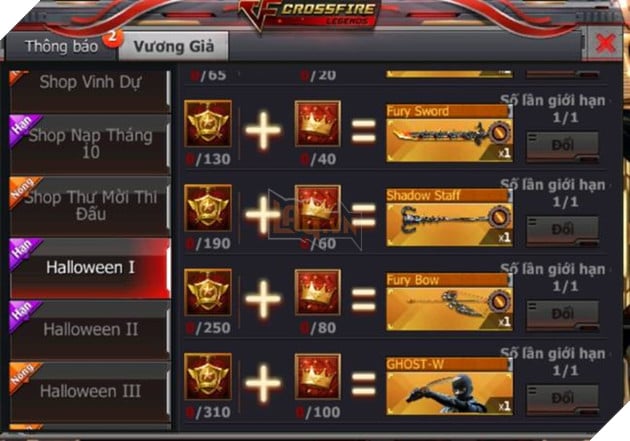Click Đổi button for Fury Sword
Viewport: 630px width, 441px height.
coord(562,146)
